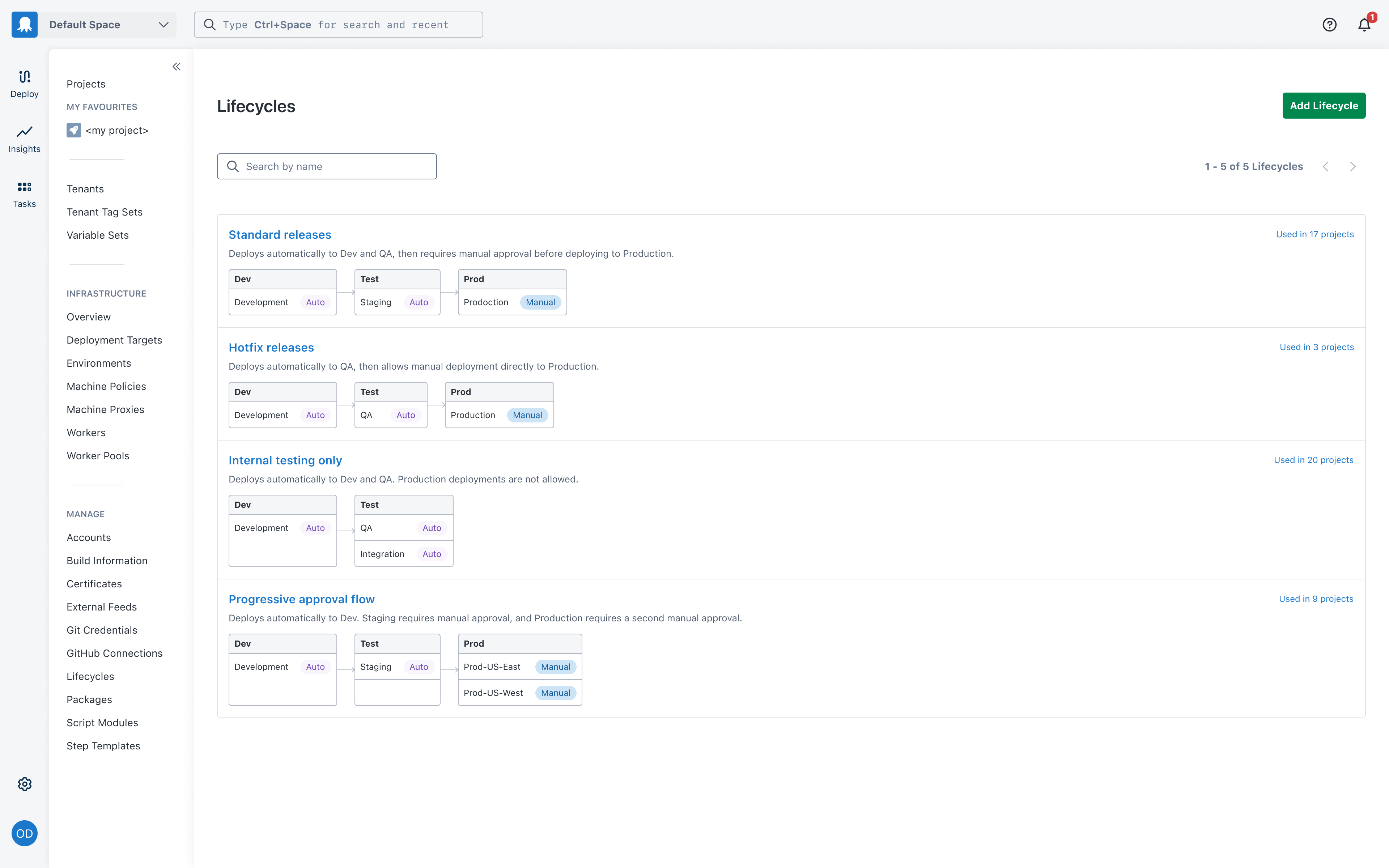Click the Manual badge next to Prodoction

pyautogui.click(x=541, y=303)
